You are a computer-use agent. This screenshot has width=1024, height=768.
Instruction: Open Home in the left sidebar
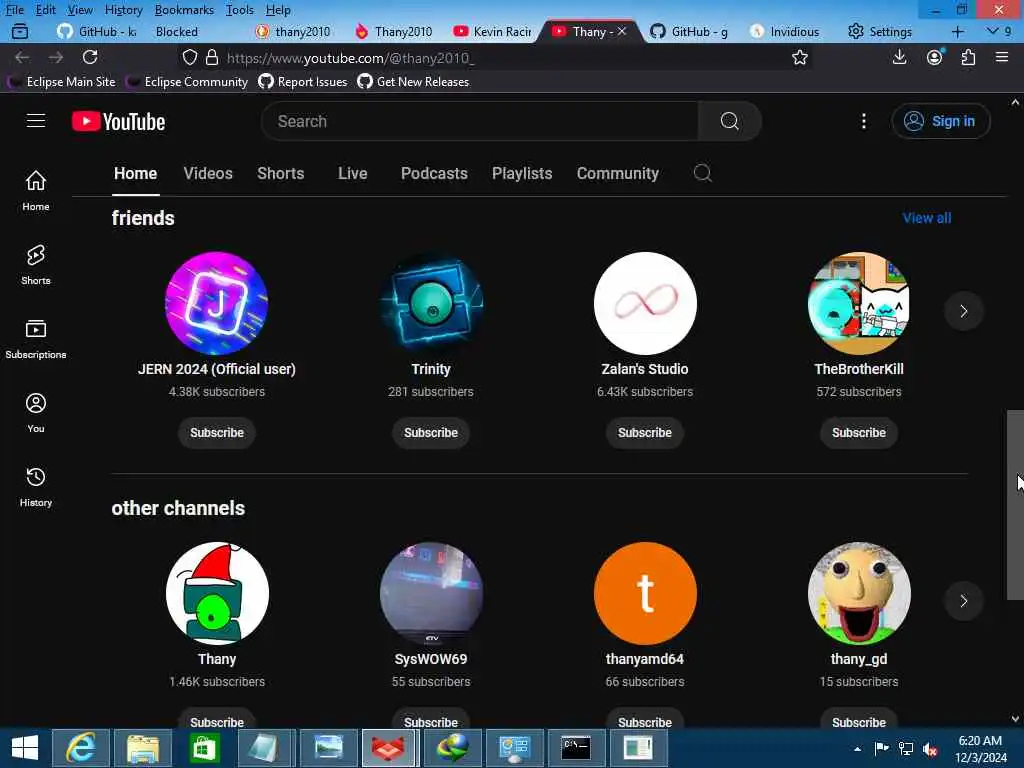pos(36,190)
